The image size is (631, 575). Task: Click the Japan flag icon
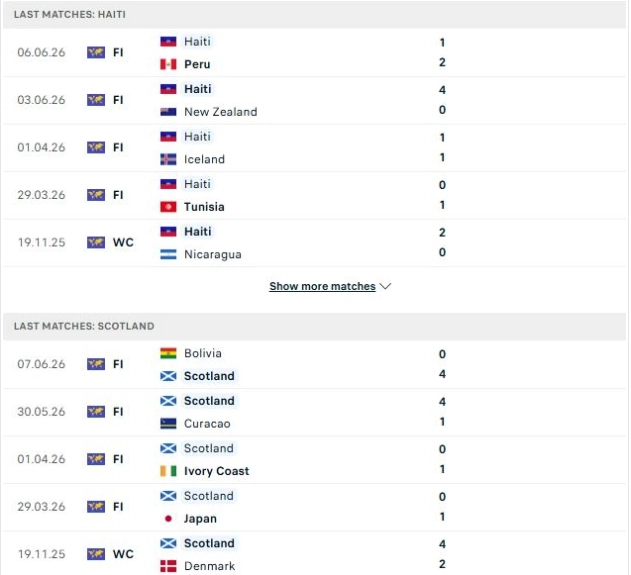(168, 519)
